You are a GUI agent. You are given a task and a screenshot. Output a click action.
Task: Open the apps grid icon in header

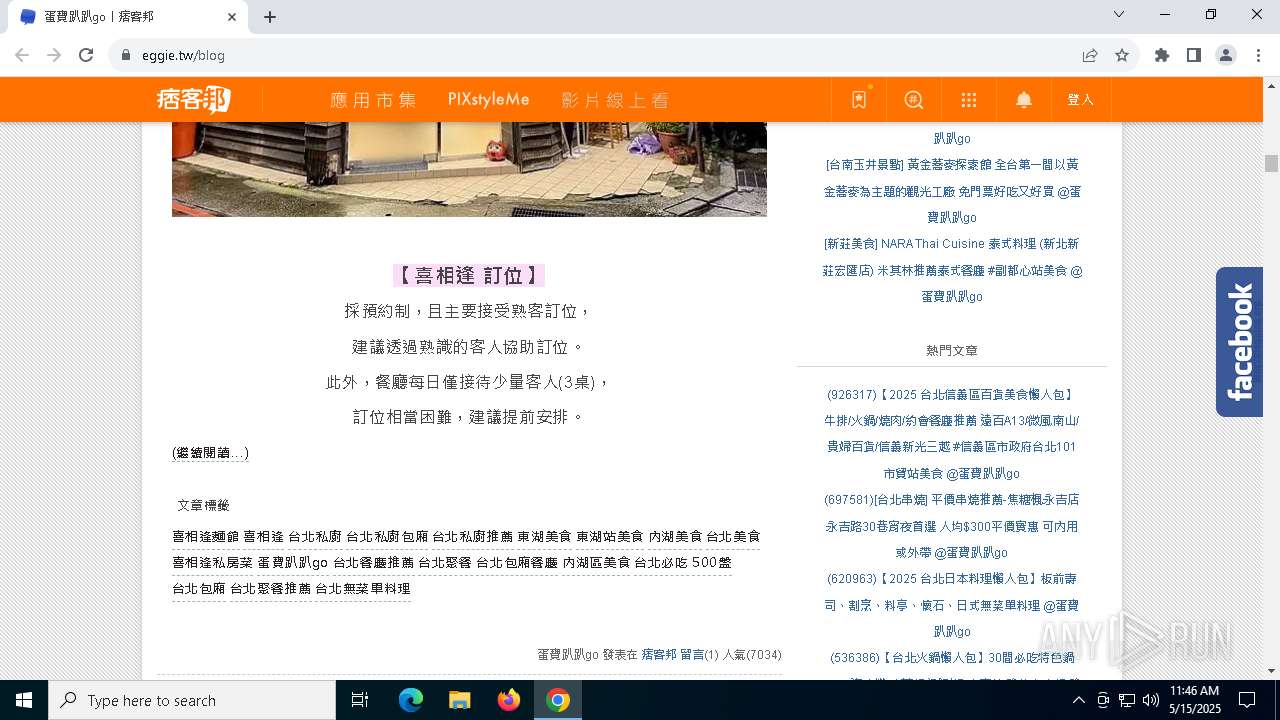tap(969, 100)
